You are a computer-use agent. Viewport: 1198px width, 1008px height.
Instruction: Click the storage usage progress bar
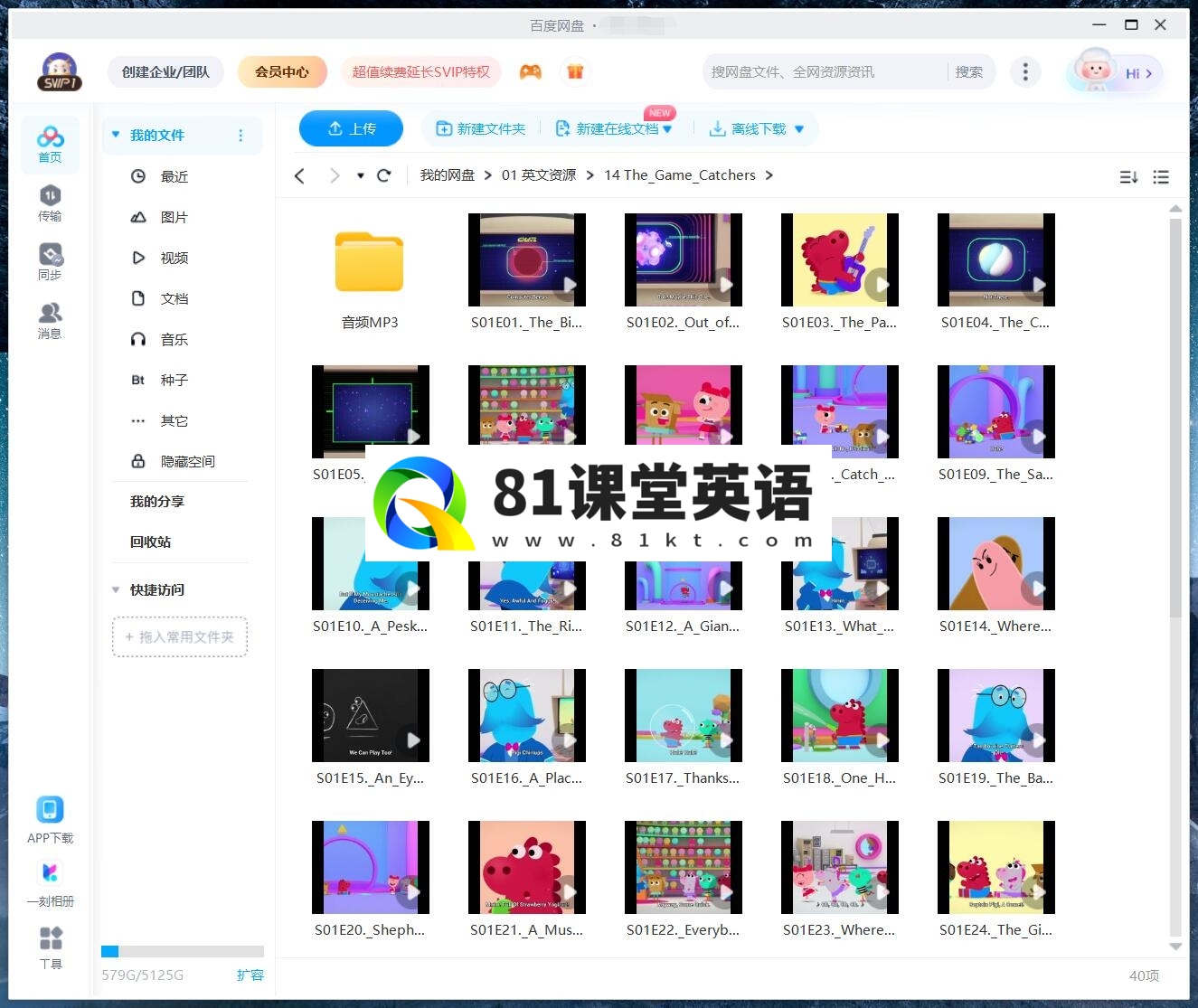[x=183, y=951]
